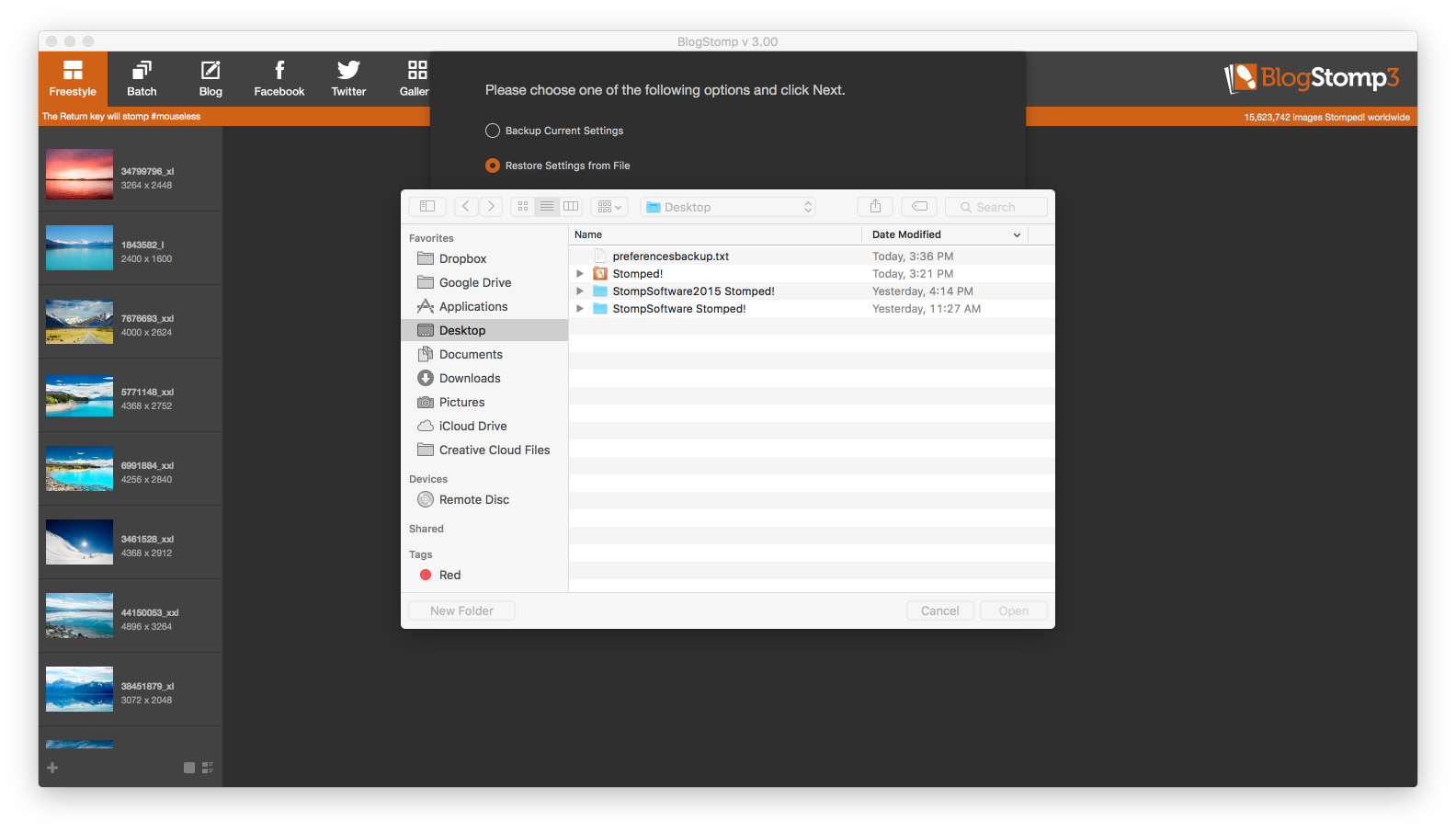Toggle the file dialog sidebar
1456x833 pixels.
pyautogui.click(x=427, y=206)
